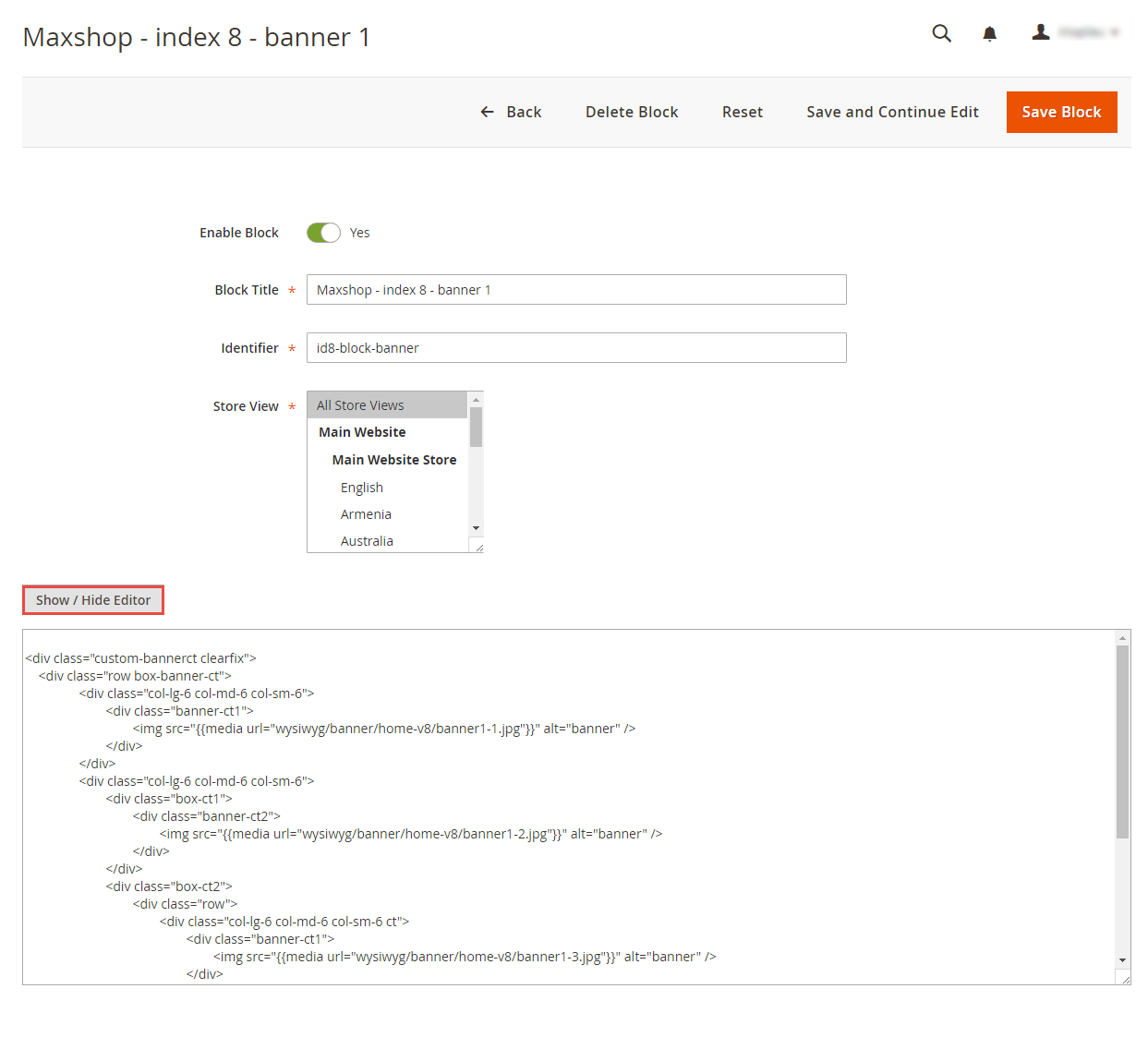Click the Show / Hide Editor button
This screenshot has width=1148, height=1037.
click(93, 600)
